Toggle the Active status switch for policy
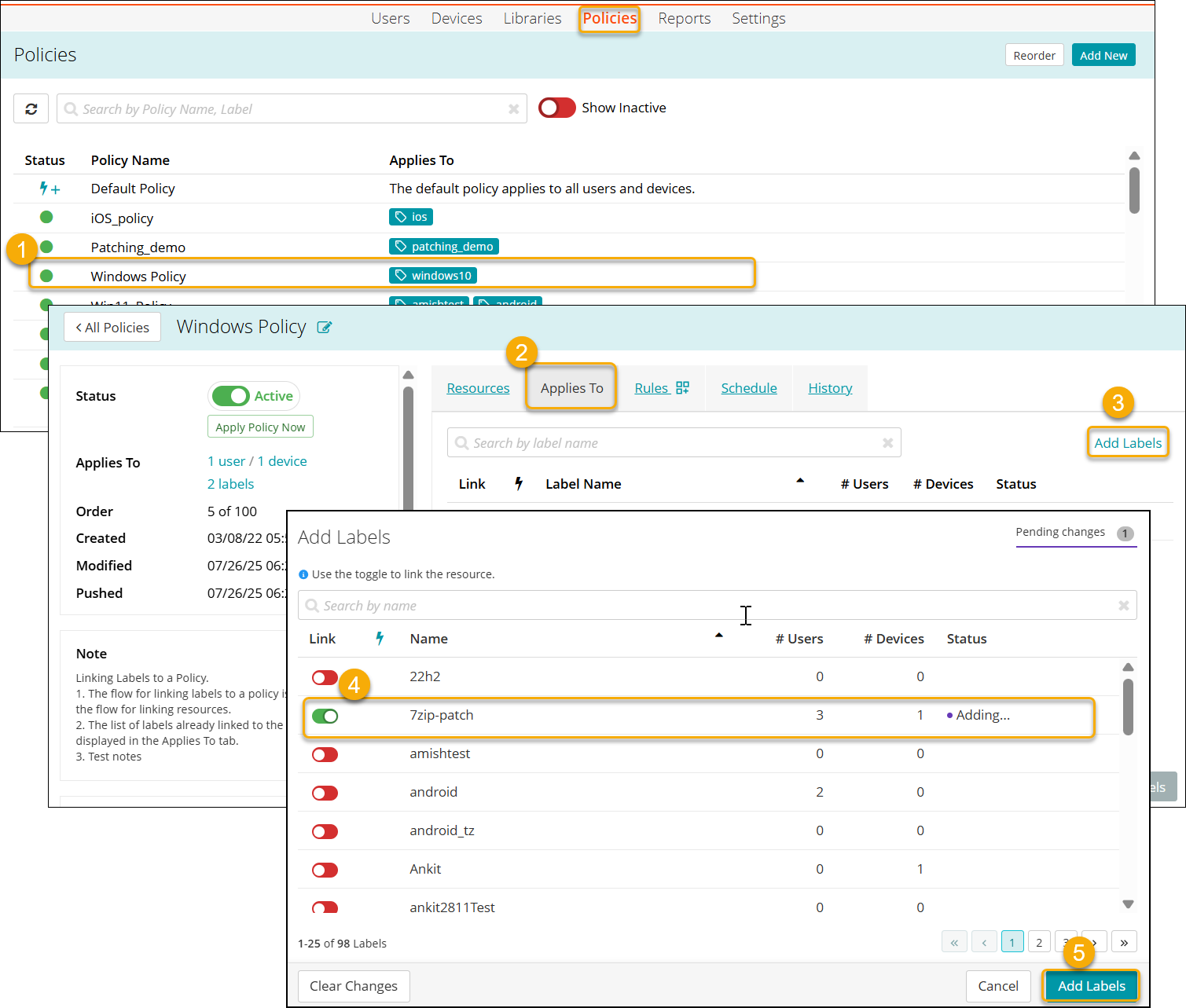The image size is (1186, 1008). 231,396
